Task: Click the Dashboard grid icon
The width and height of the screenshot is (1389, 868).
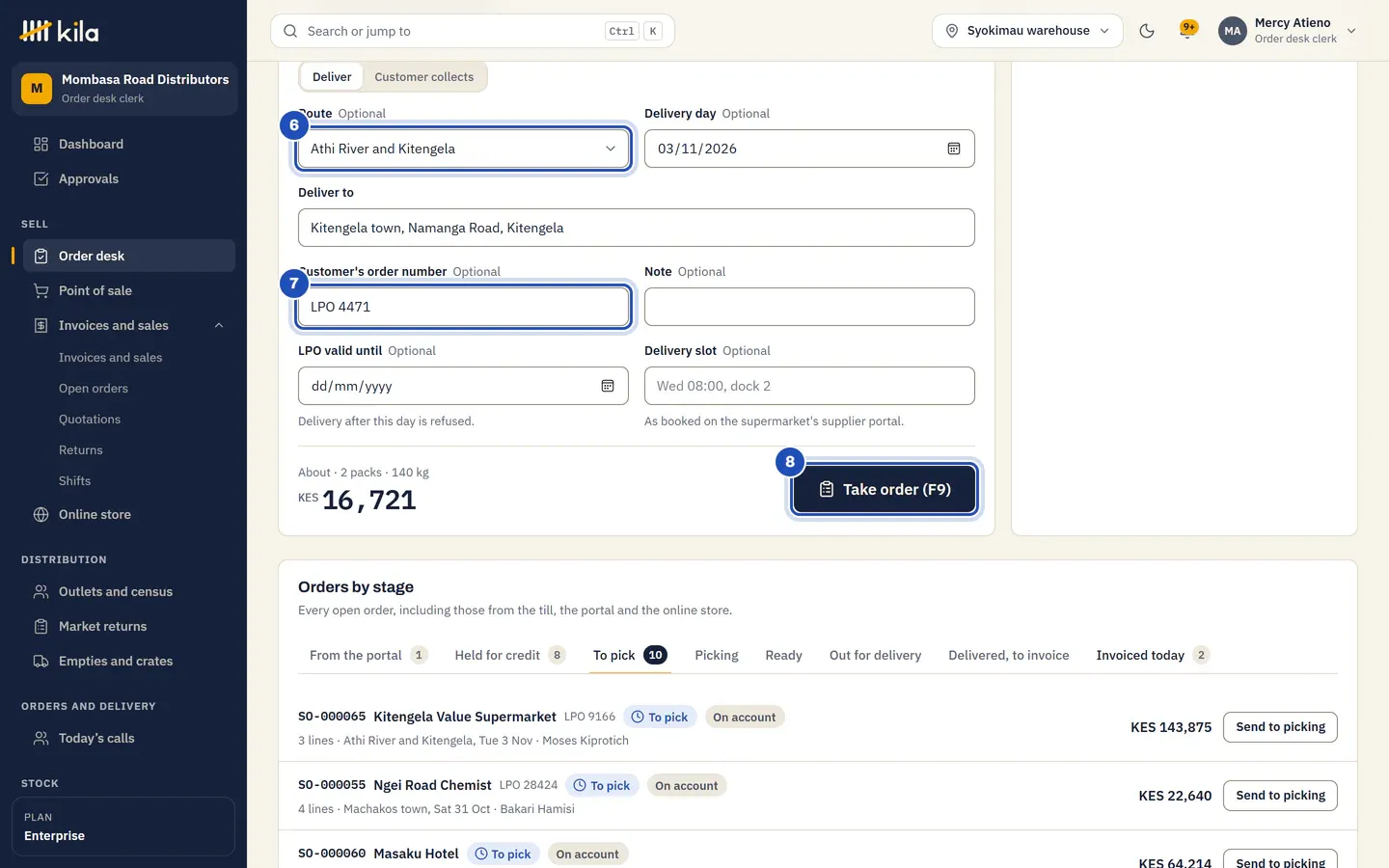Action: point(41,145)
